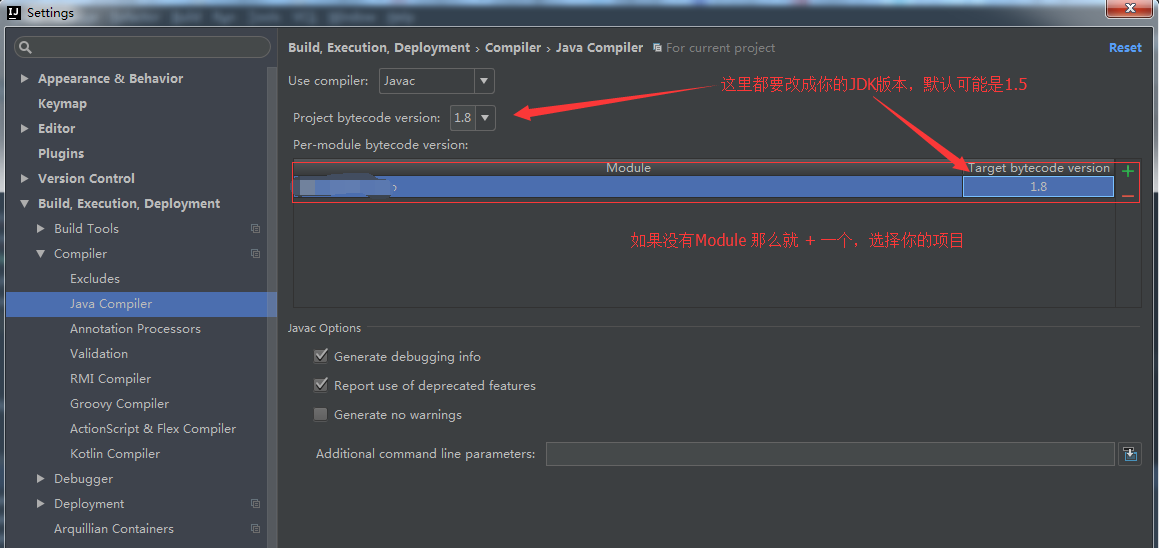This screenshot has width=1159, height=548.
Task: Disable Generate debugging info checkbox
Action: 321,356
